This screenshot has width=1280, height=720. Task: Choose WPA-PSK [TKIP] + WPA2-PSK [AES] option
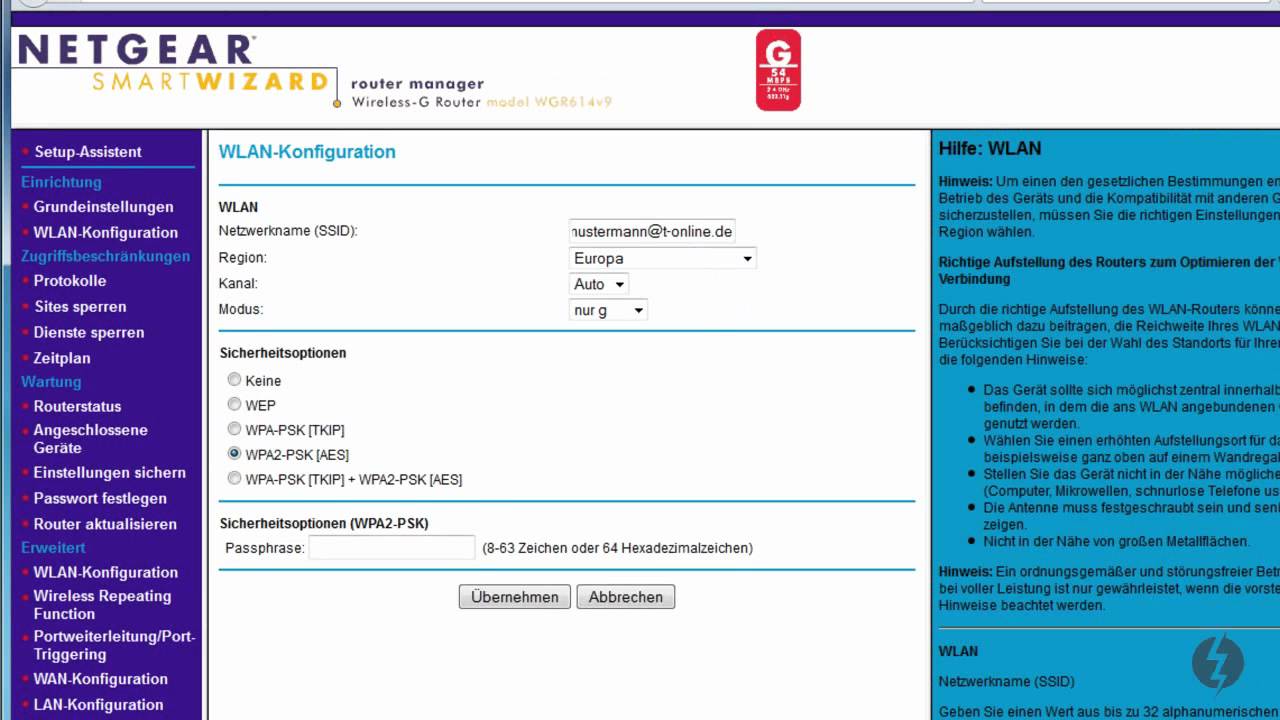click(x=234, y=479)
